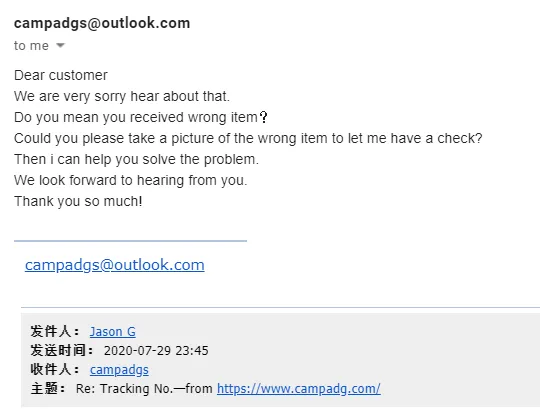Open the campadgs@outlook.com signature email link
Image resolution: width=540 pixels, height=409 pixels.
115,265
